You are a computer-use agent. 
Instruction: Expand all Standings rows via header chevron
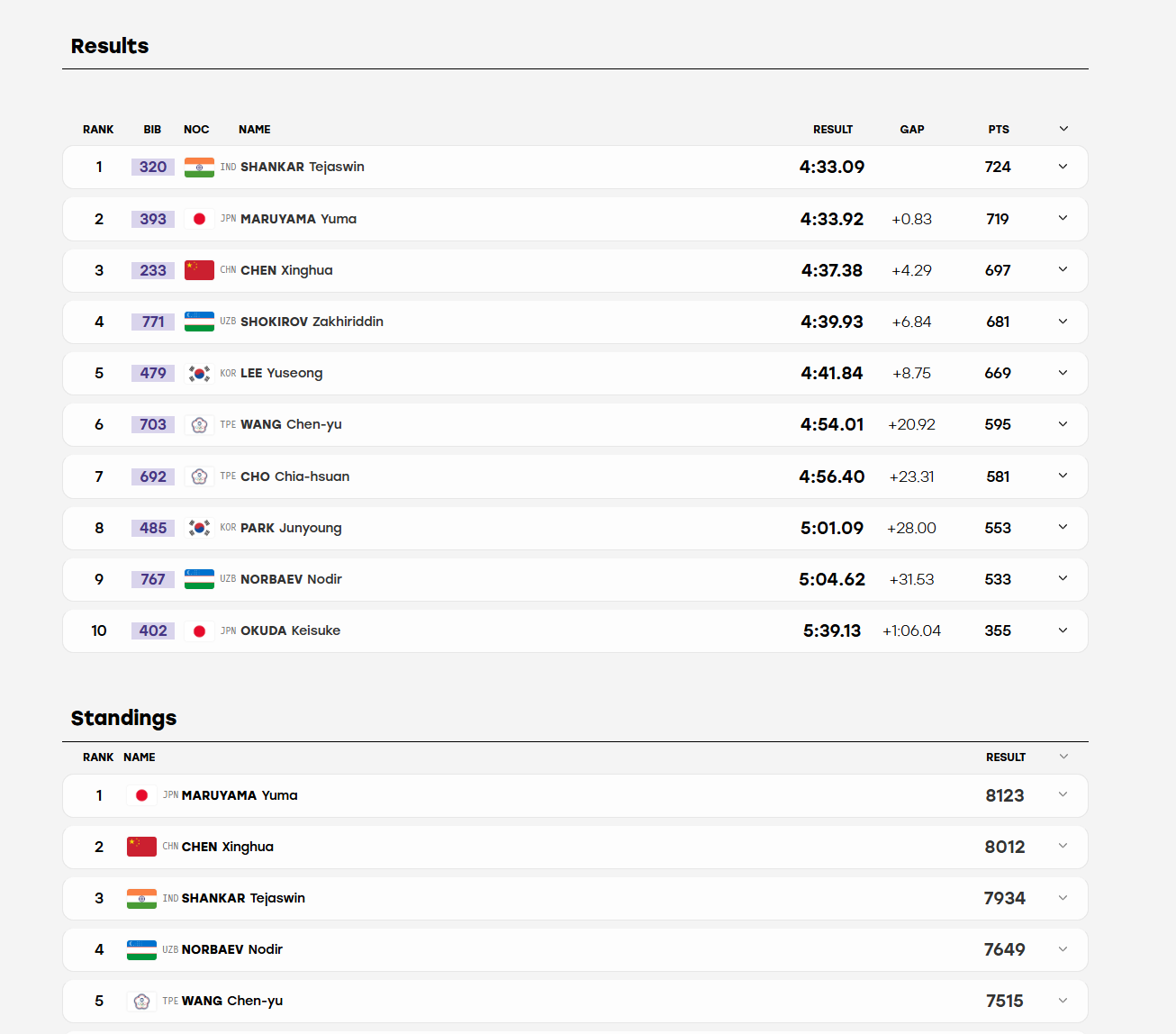1063,757
